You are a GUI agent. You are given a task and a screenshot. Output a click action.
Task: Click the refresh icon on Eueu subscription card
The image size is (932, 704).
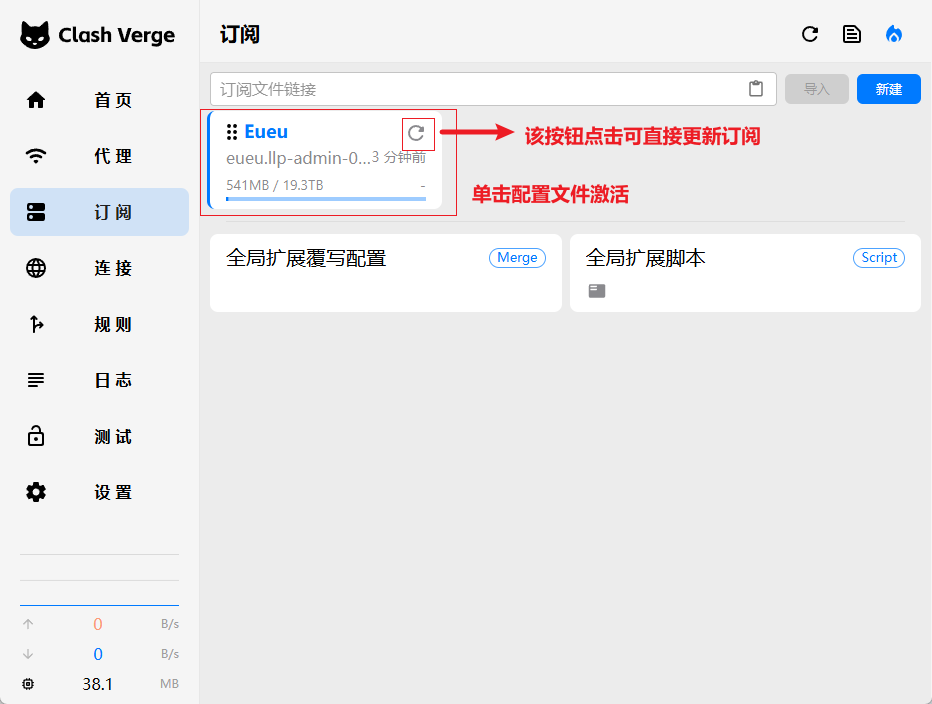417,133
